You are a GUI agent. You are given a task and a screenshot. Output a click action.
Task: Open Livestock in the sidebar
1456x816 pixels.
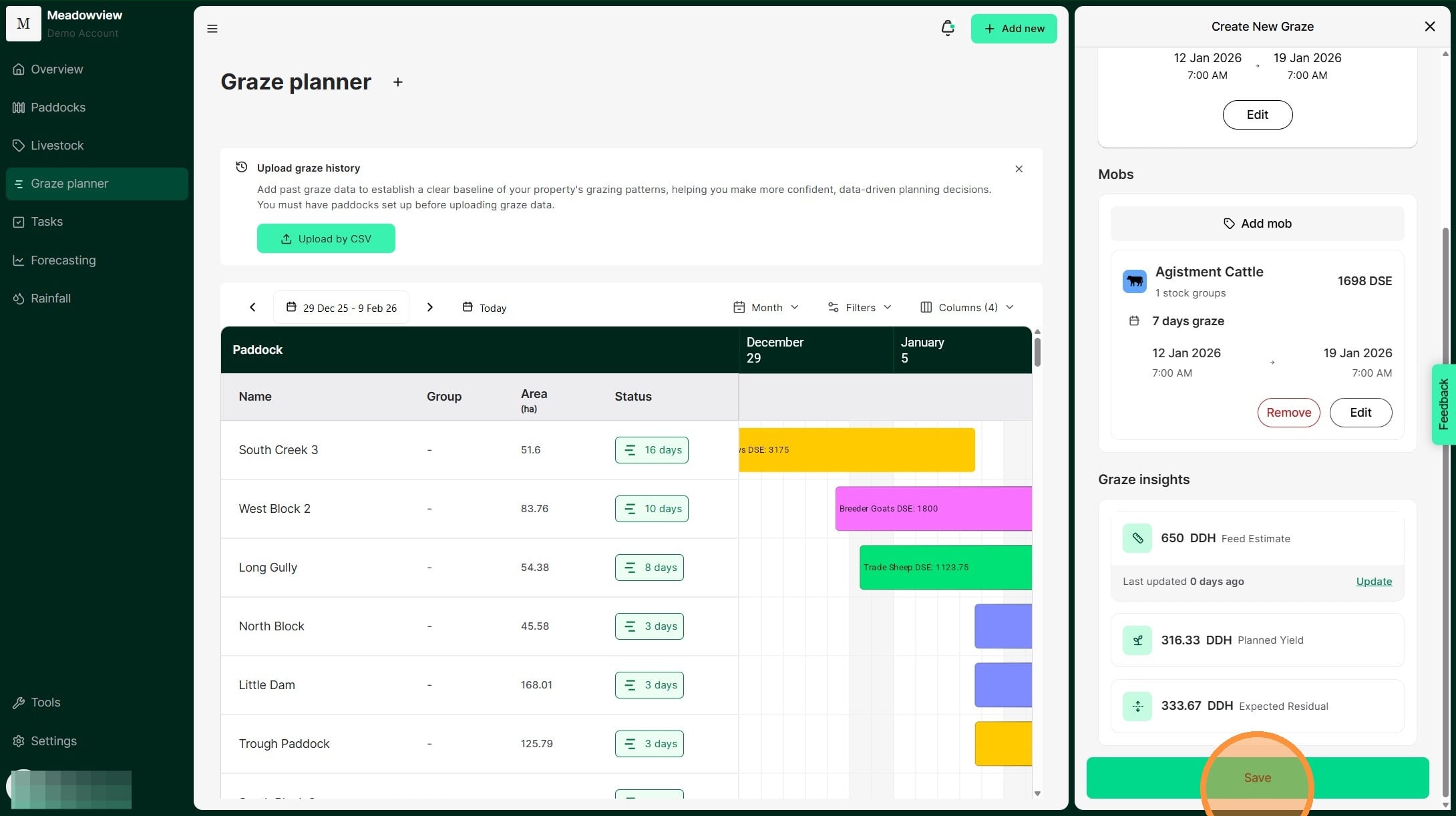pos(57,146)
